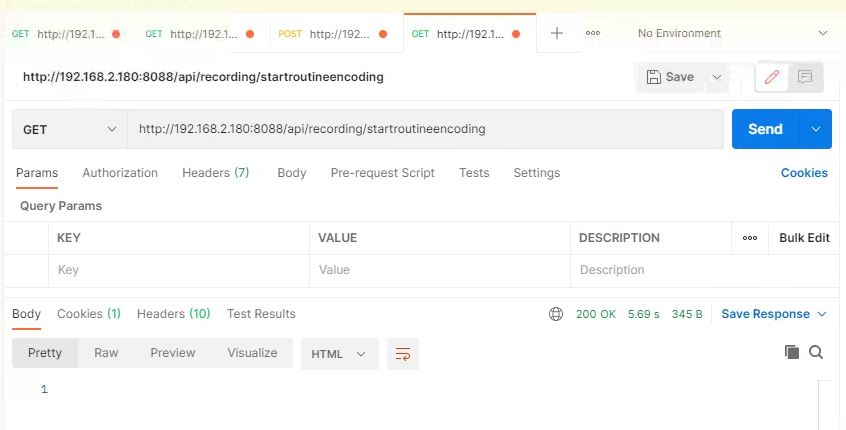Open the comments icon panel
The image size is (846, 430).
(x=805, y=77)
